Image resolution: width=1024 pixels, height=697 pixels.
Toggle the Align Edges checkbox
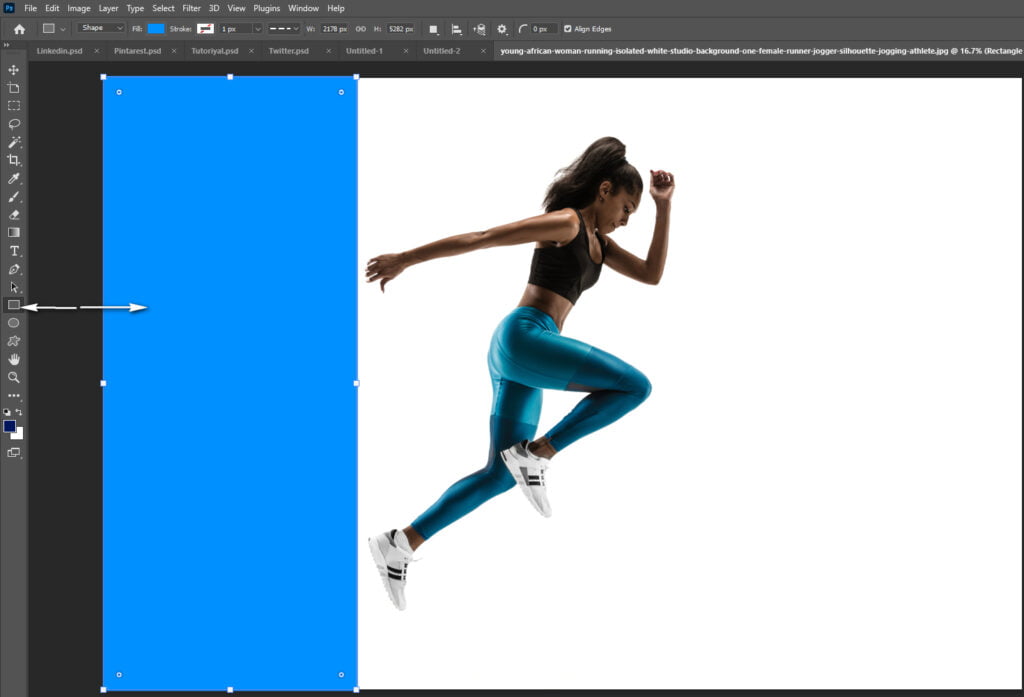pyautogui.click(x=568, y=29)
